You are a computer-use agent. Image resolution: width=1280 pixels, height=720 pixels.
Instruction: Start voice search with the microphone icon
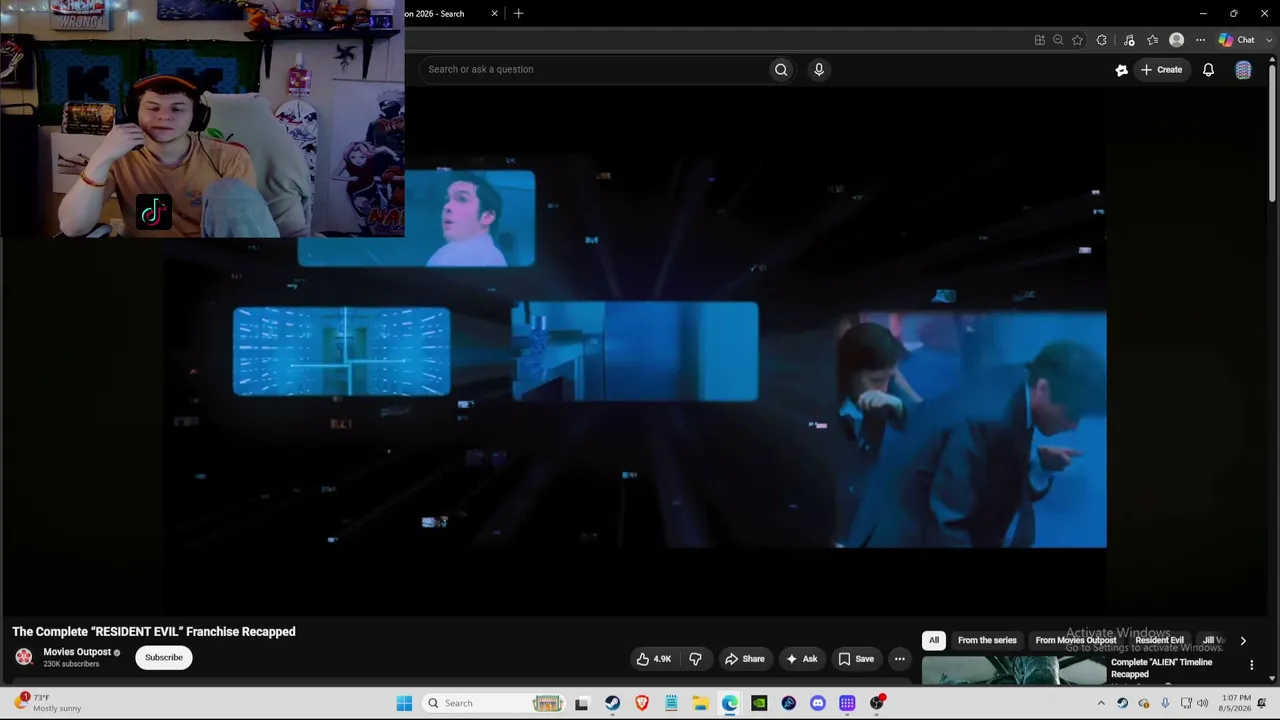819,69
